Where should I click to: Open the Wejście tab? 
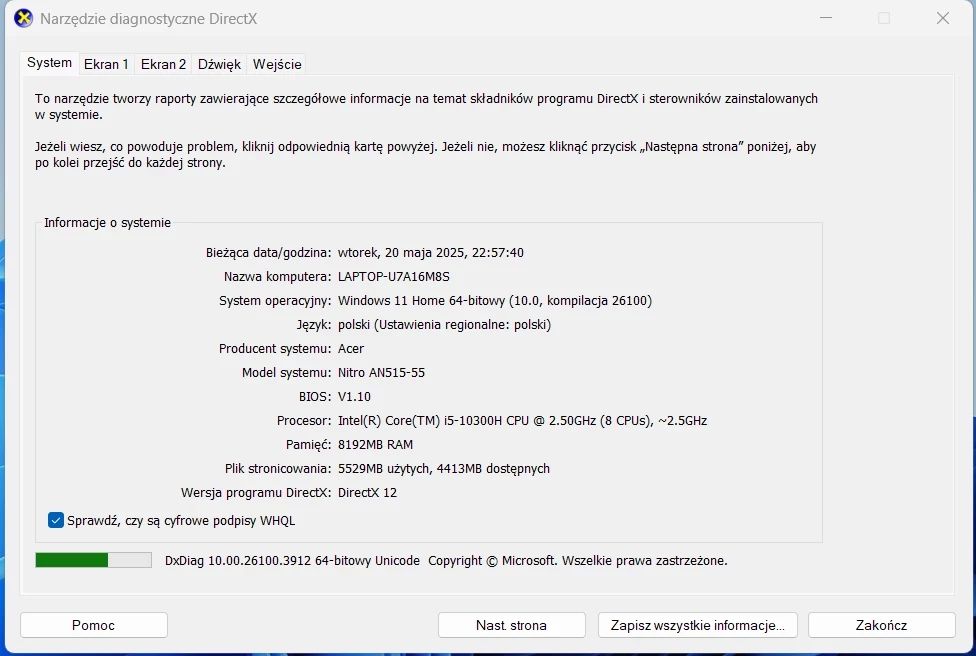point(277,64)
